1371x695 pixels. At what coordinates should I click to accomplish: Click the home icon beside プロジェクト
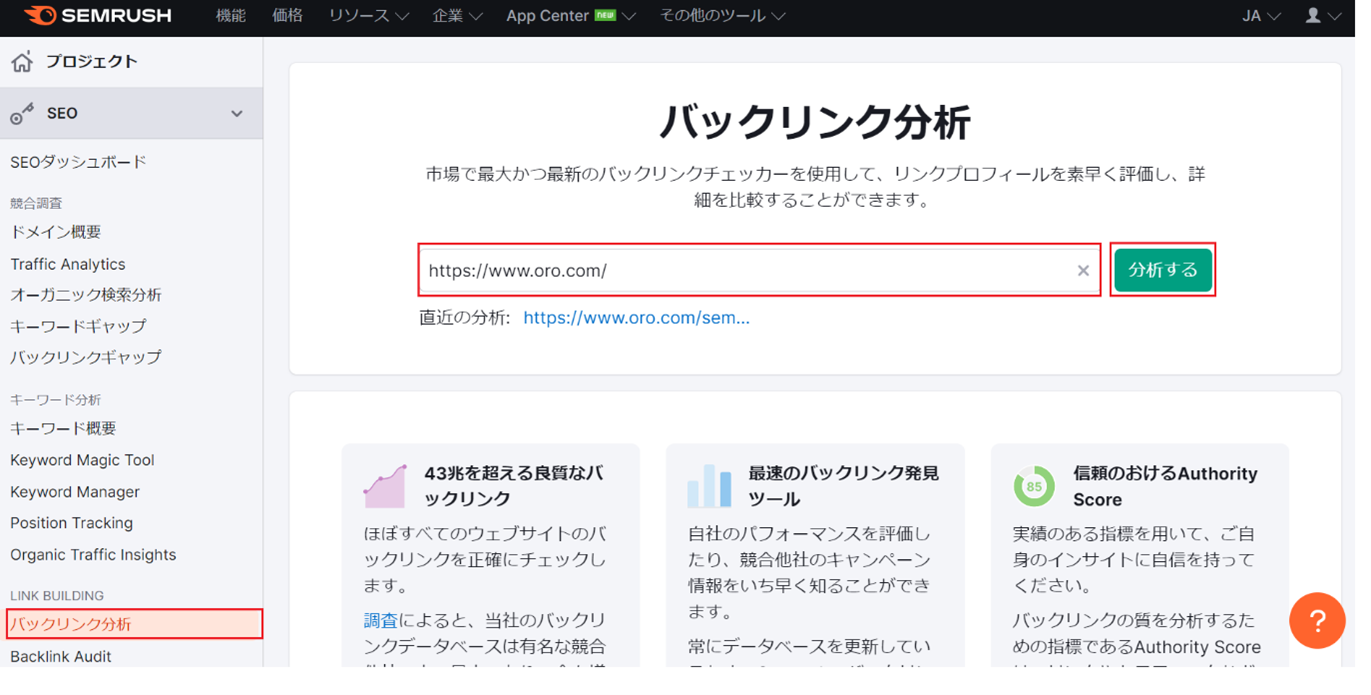click(22, 62)
